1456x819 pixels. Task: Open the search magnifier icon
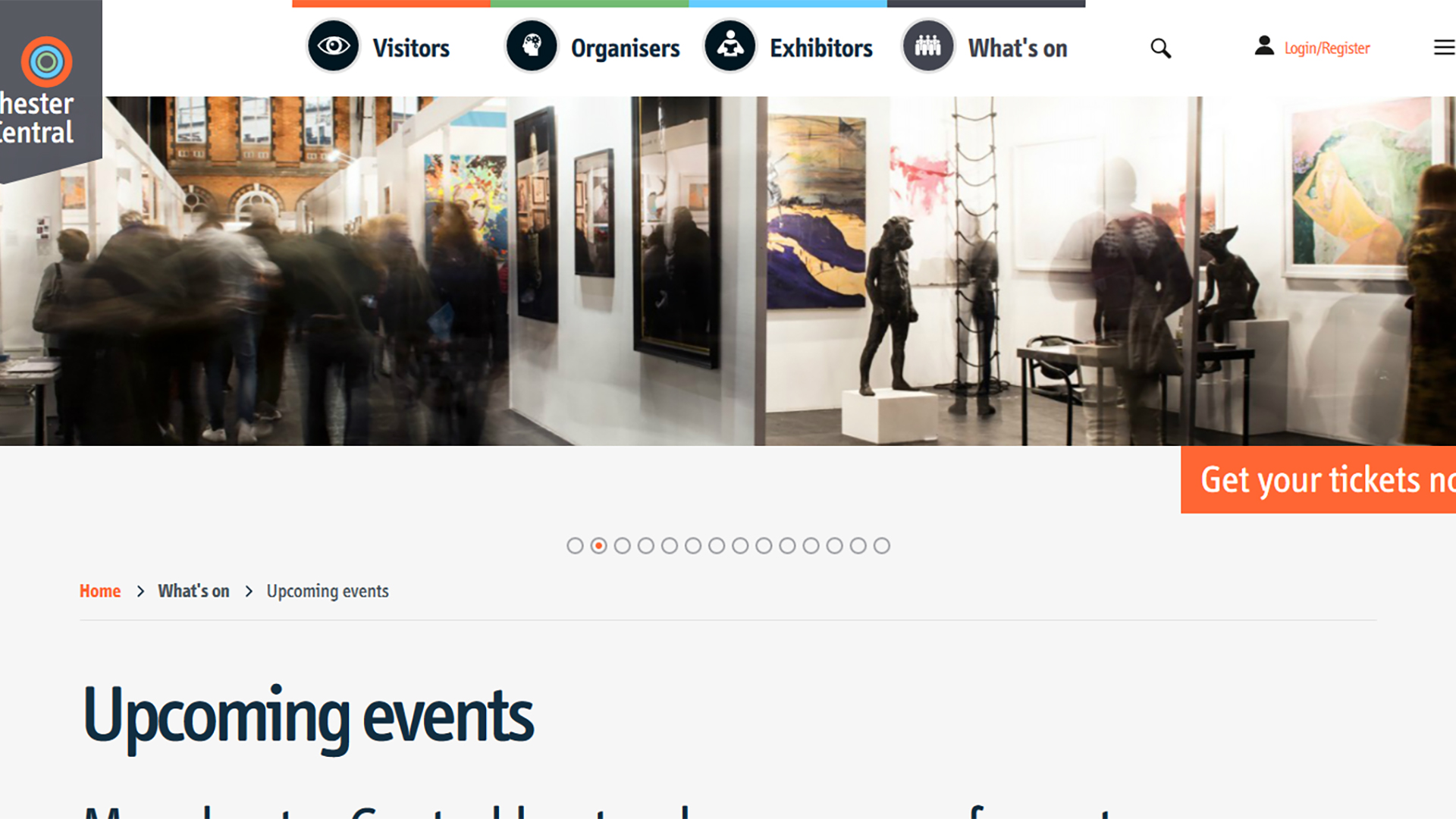1160,49
